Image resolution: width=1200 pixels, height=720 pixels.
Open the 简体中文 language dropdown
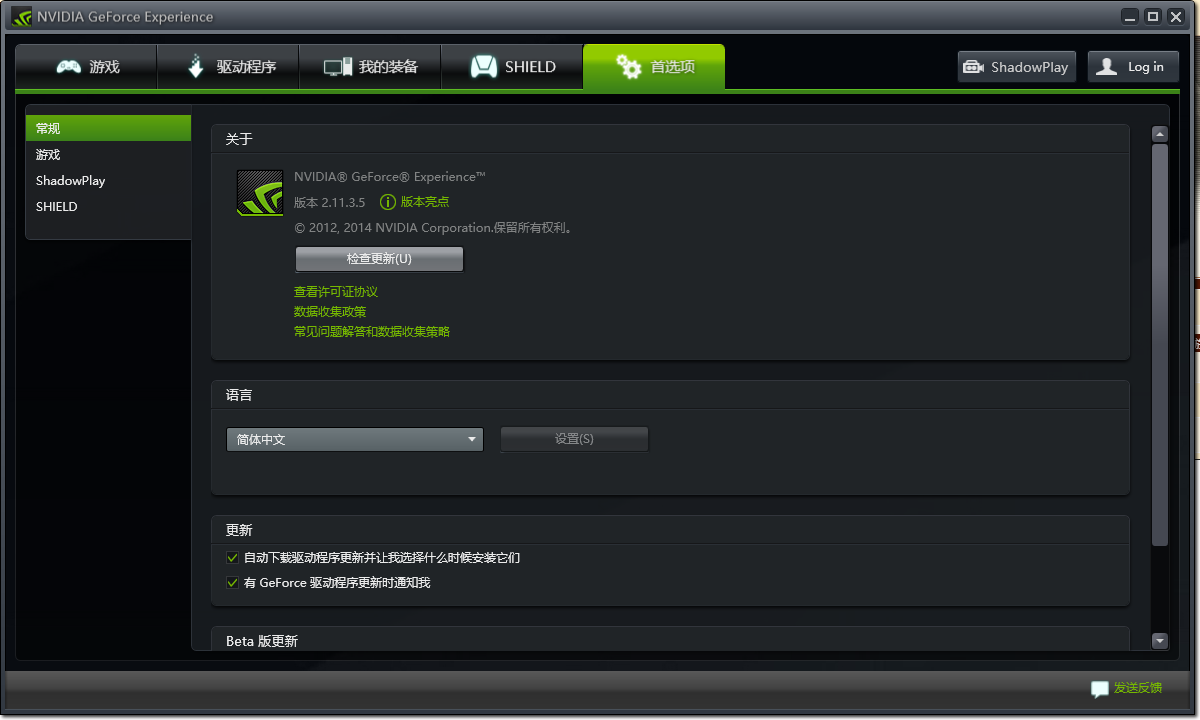355,439
